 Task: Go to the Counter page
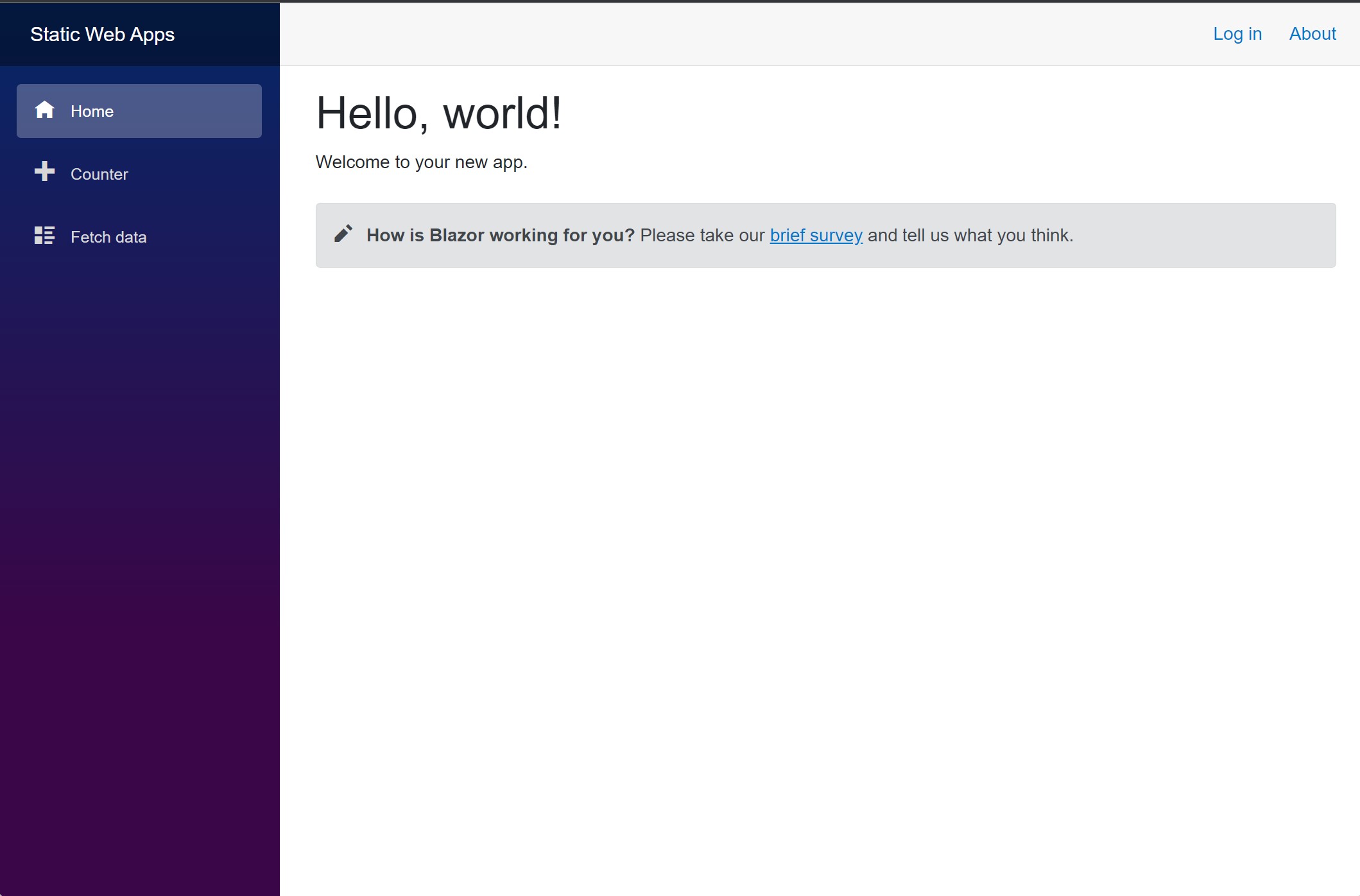coord(139,174)
